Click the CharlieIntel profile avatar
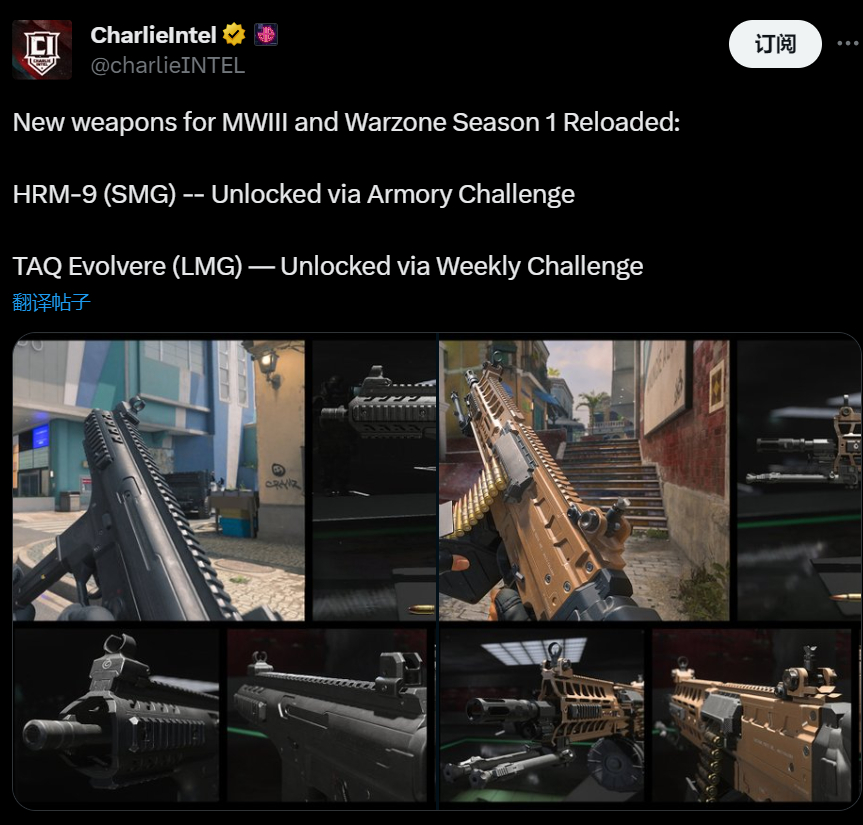 tap(42, 50)
